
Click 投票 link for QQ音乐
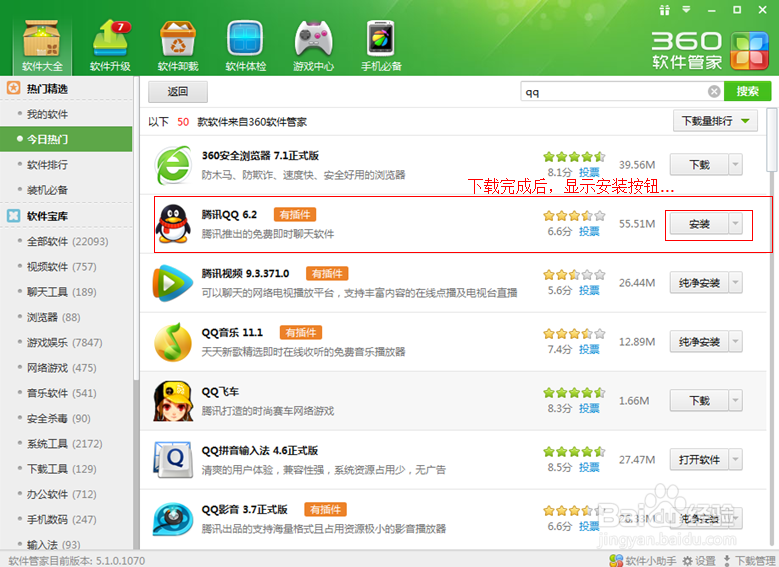589,350
